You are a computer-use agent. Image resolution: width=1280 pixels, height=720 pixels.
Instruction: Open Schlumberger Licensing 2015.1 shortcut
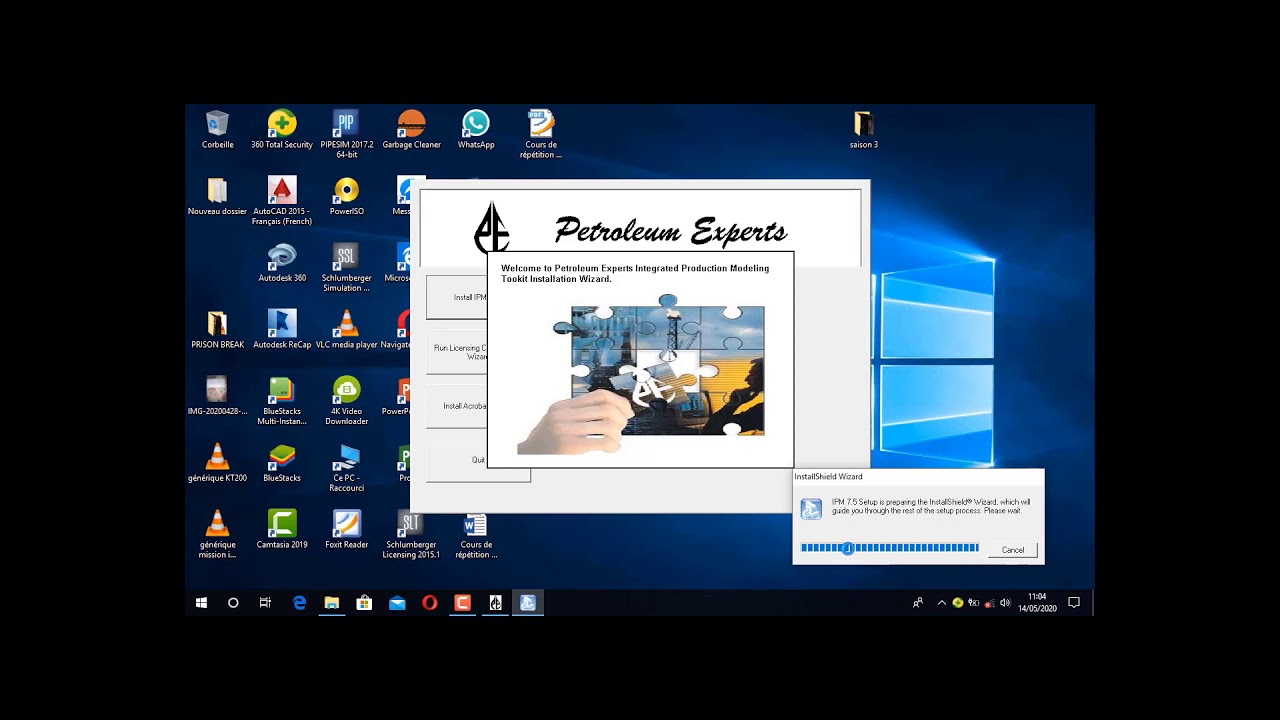click(411, 534)
